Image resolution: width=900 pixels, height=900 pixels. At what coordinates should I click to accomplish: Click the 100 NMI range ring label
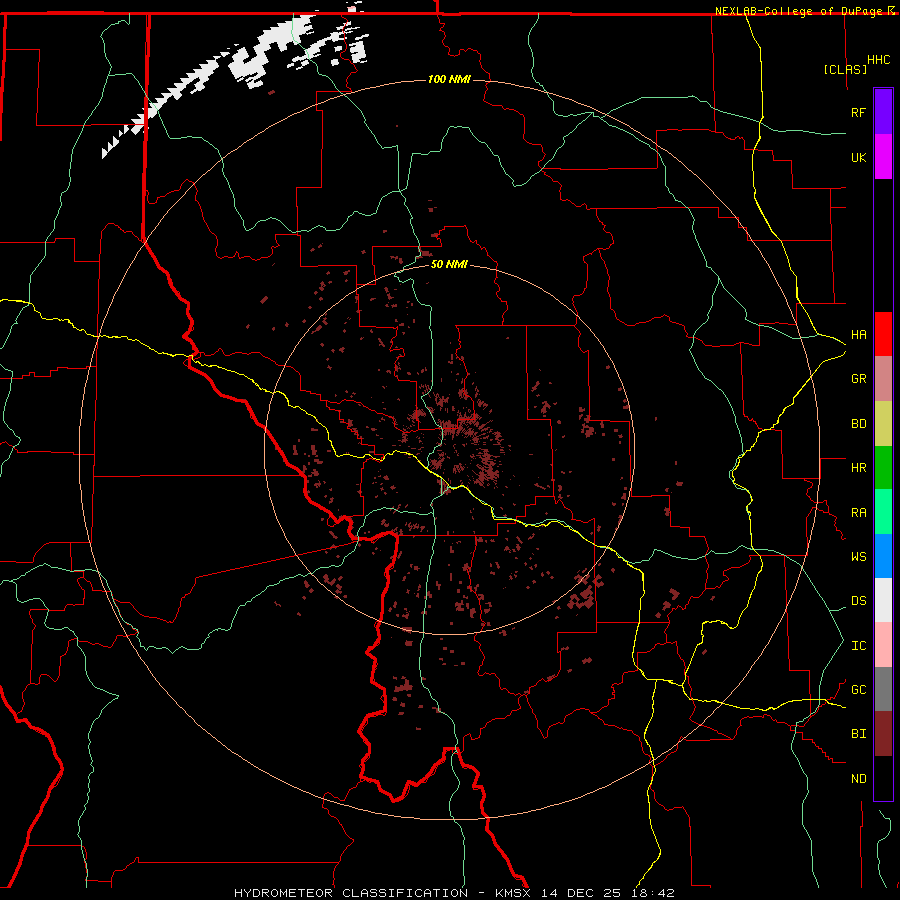(x=449, y=79)
